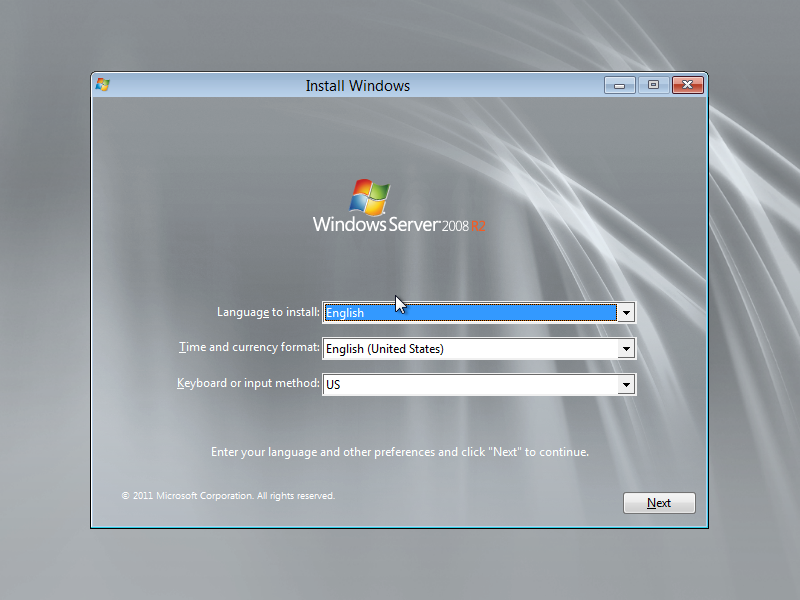
Task: Click the Microsoft Corporation copyright text
Action: point(228,495)
